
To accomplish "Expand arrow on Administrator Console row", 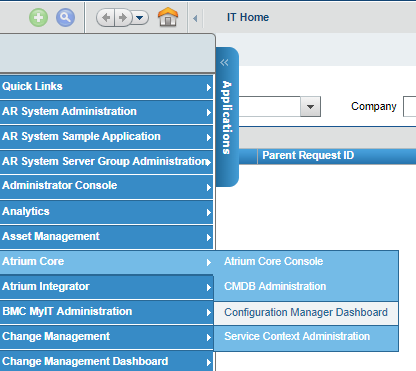I will pyautogui.click(x=209, y=187).
